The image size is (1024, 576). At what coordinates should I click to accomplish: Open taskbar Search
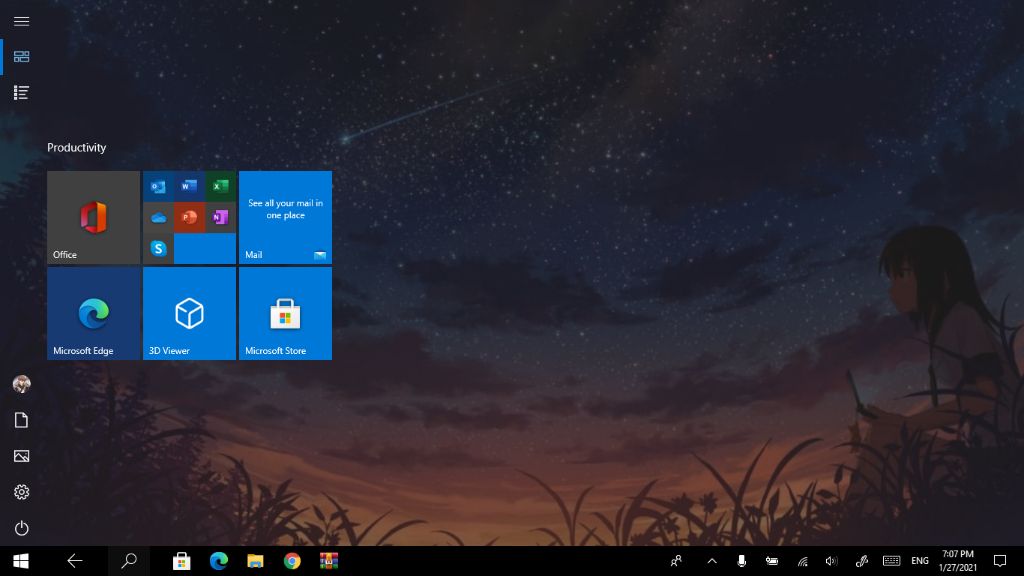(x=129, y=561)
